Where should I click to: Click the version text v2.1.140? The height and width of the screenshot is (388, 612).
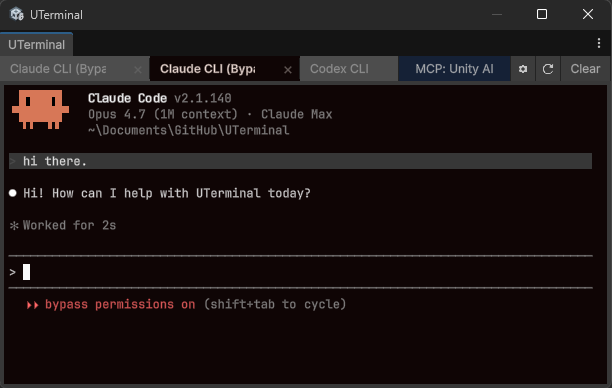point(203,98)
